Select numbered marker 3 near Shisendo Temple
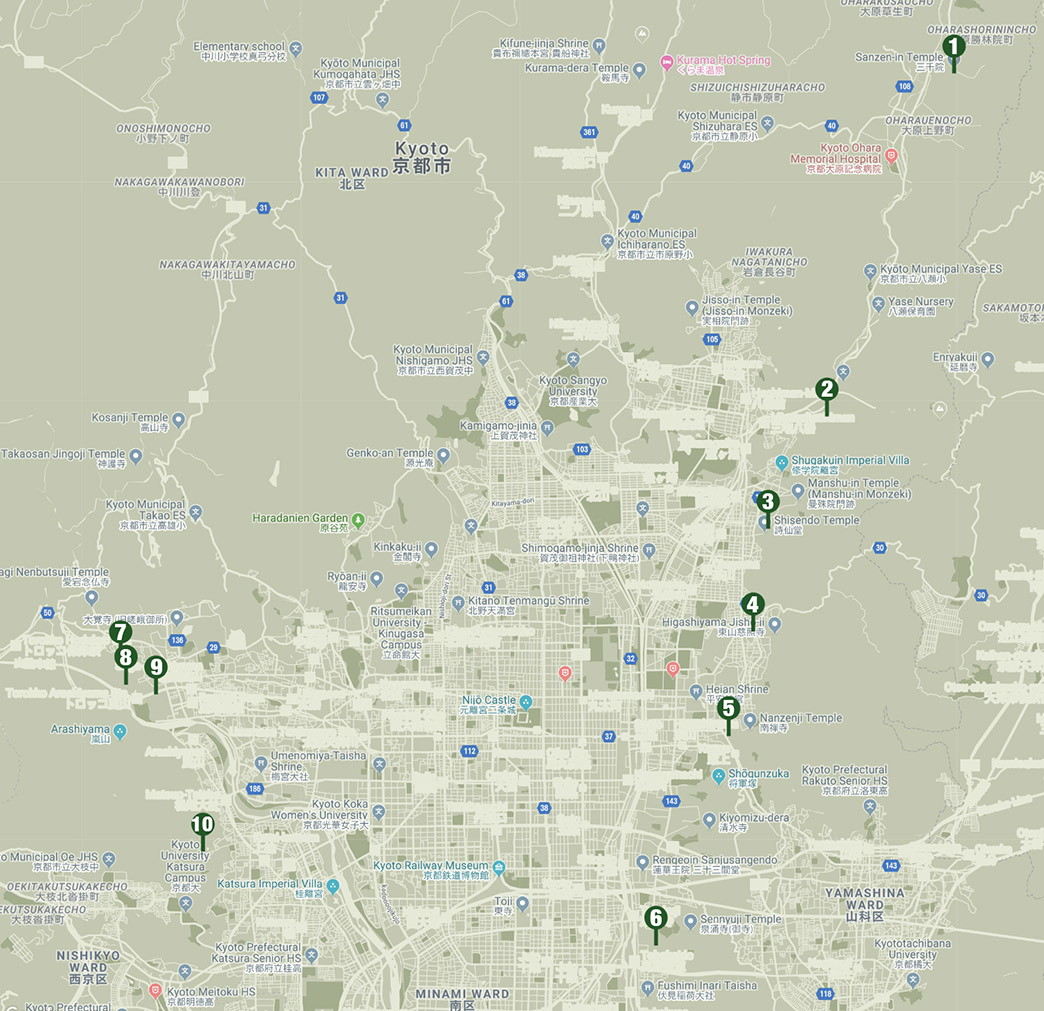 (768, 502)
